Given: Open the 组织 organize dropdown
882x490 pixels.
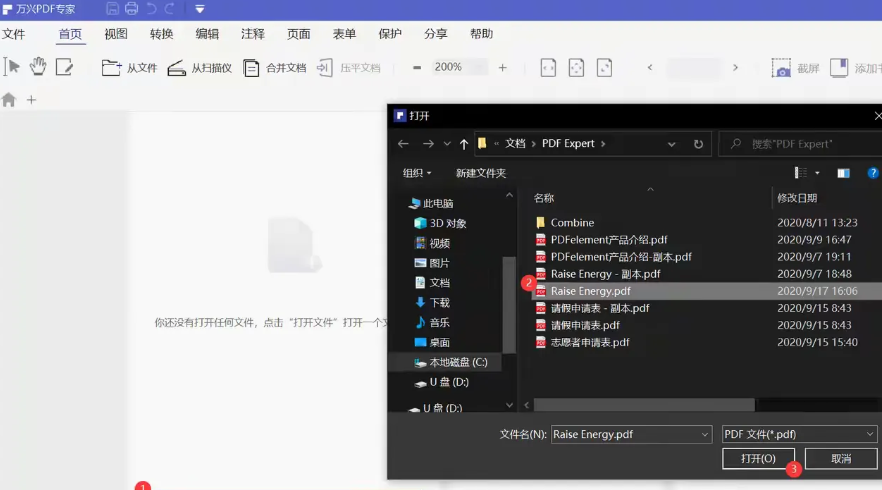Looking at the screenshot, I should [x=417, y=173].
